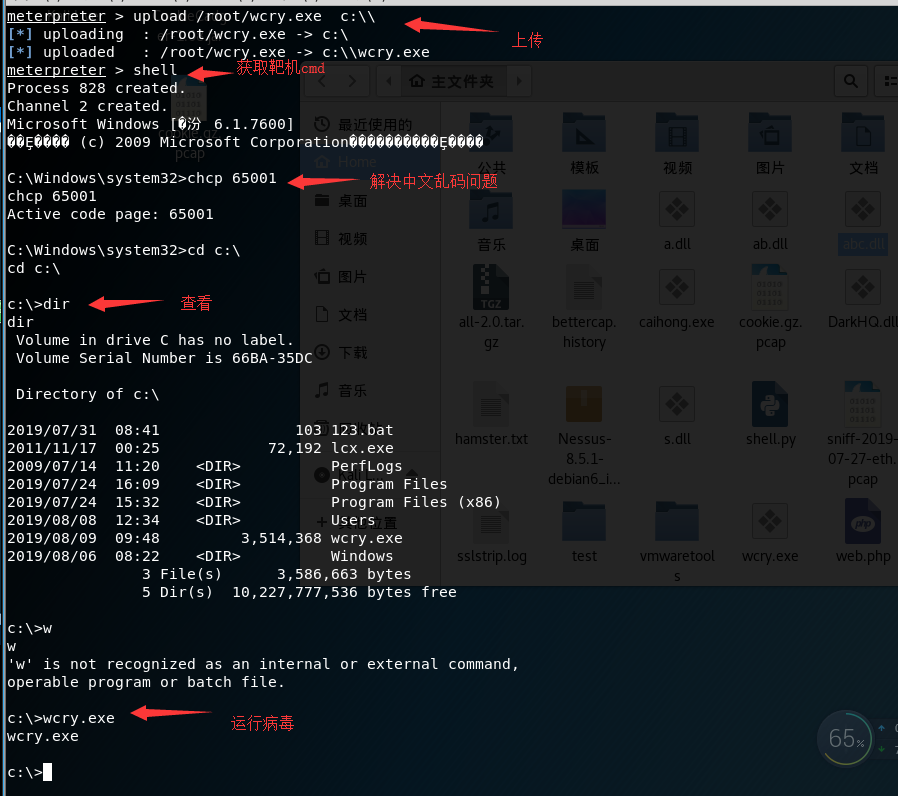Go forward in file manager
Screen dimensions: 898x796
pyautogui.click(x=353, y=81)
